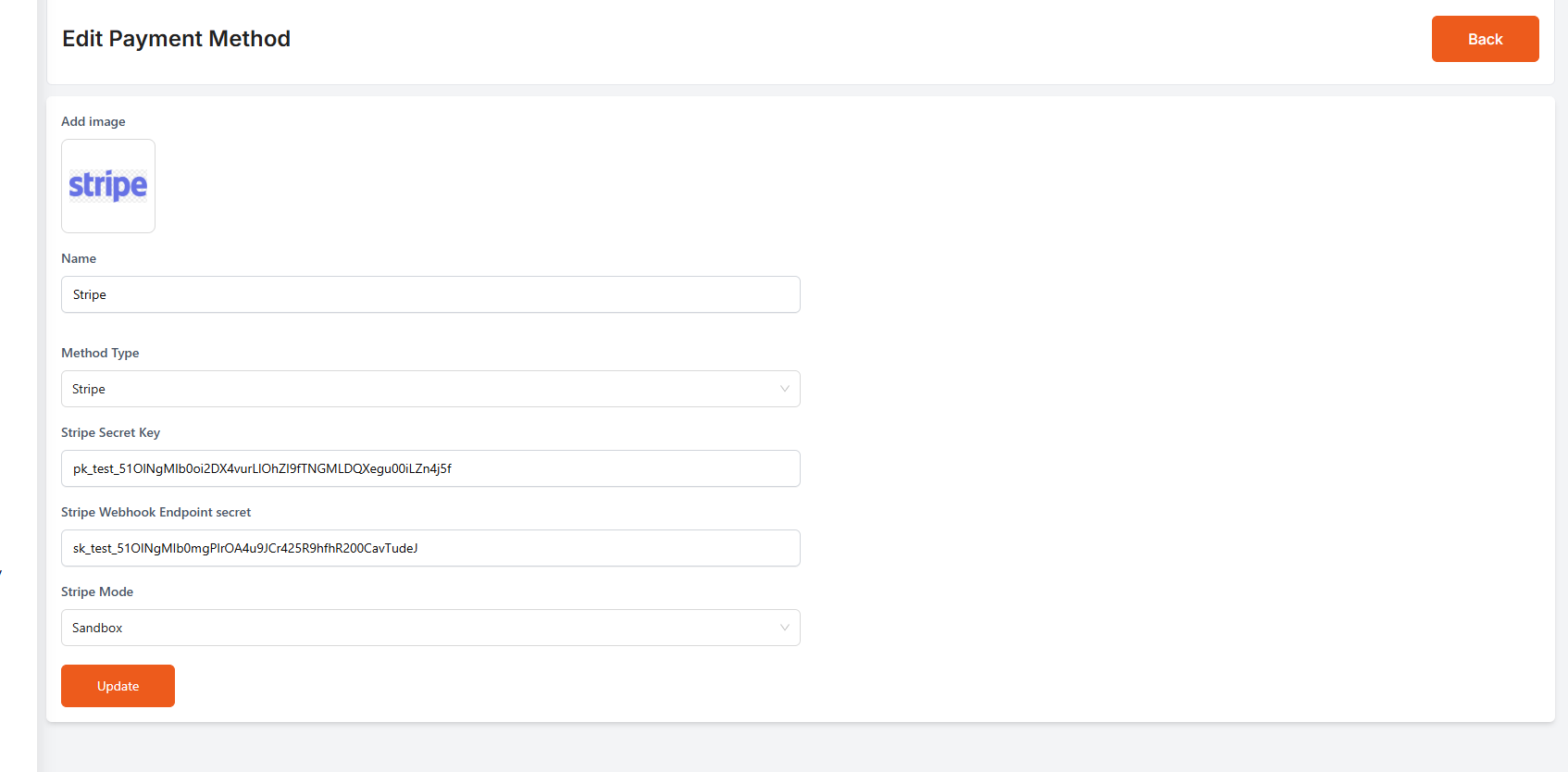The height and width of the screenshot is (772, 1568).
Task: Click the Stripe Secret Key label
Action: click(x=110, y=432)
